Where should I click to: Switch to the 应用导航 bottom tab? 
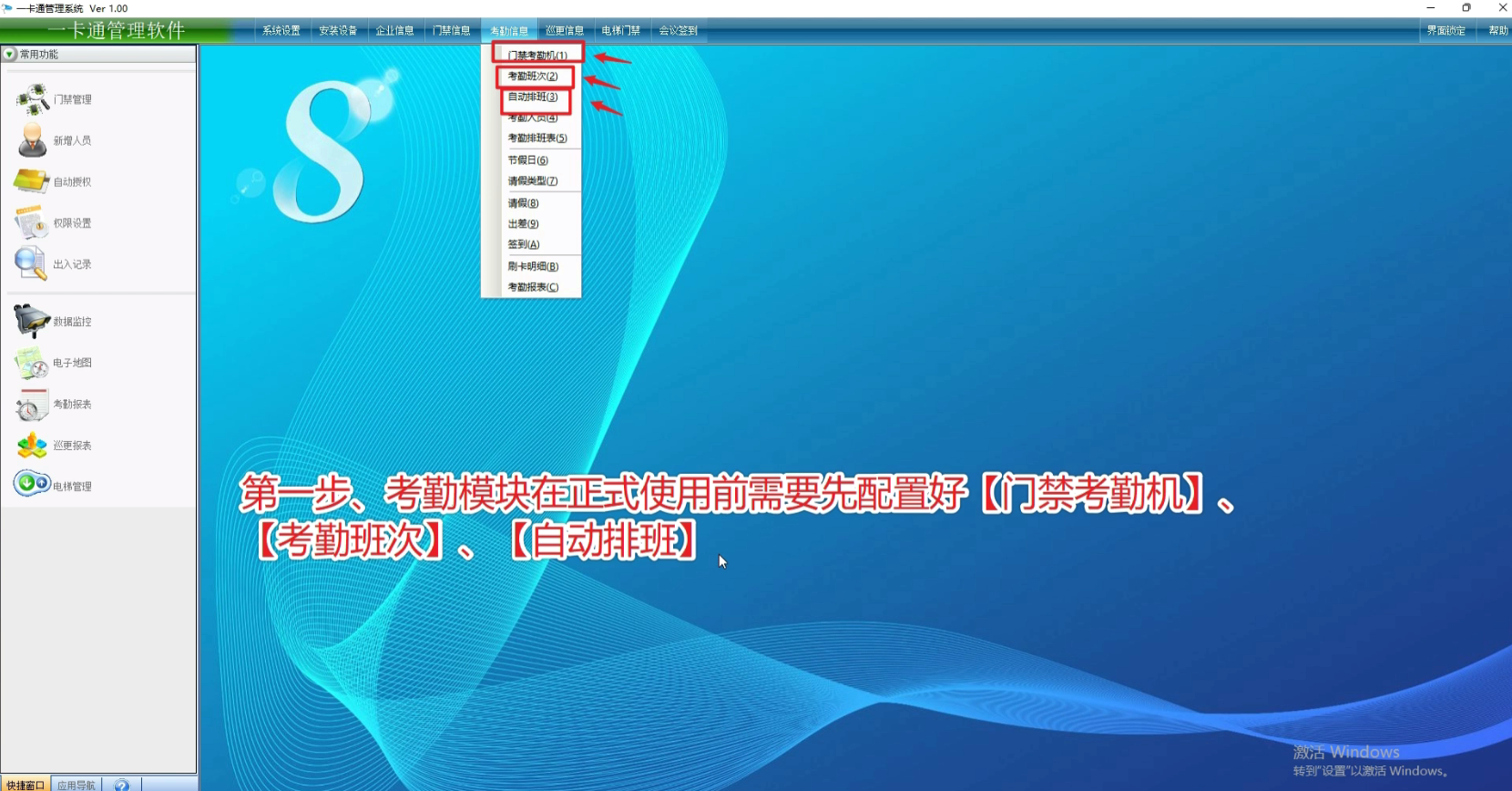pyautogui.click(x=77, y=785)
